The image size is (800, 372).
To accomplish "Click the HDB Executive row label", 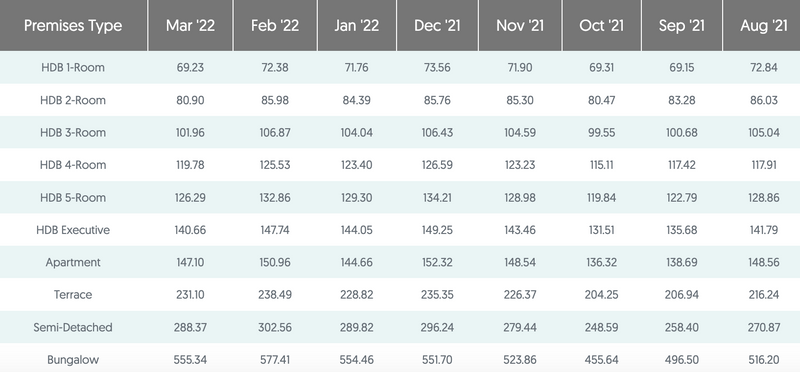I will click(73, 230).
